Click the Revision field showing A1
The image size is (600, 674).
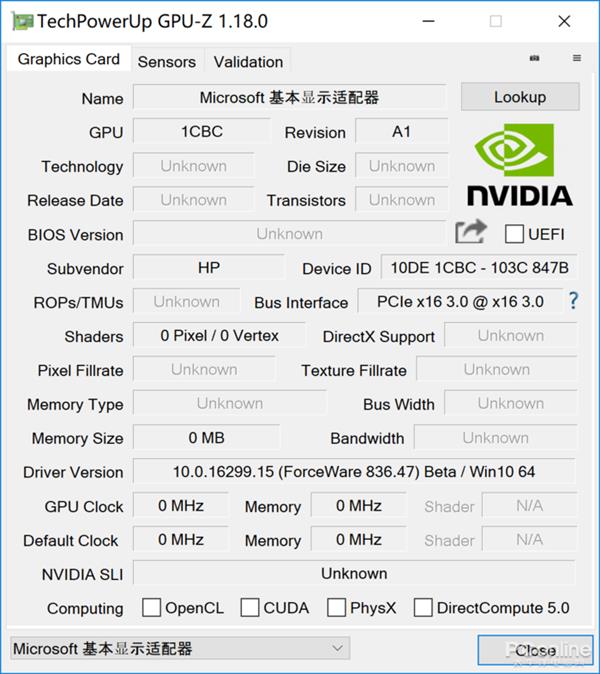(401, 132)
